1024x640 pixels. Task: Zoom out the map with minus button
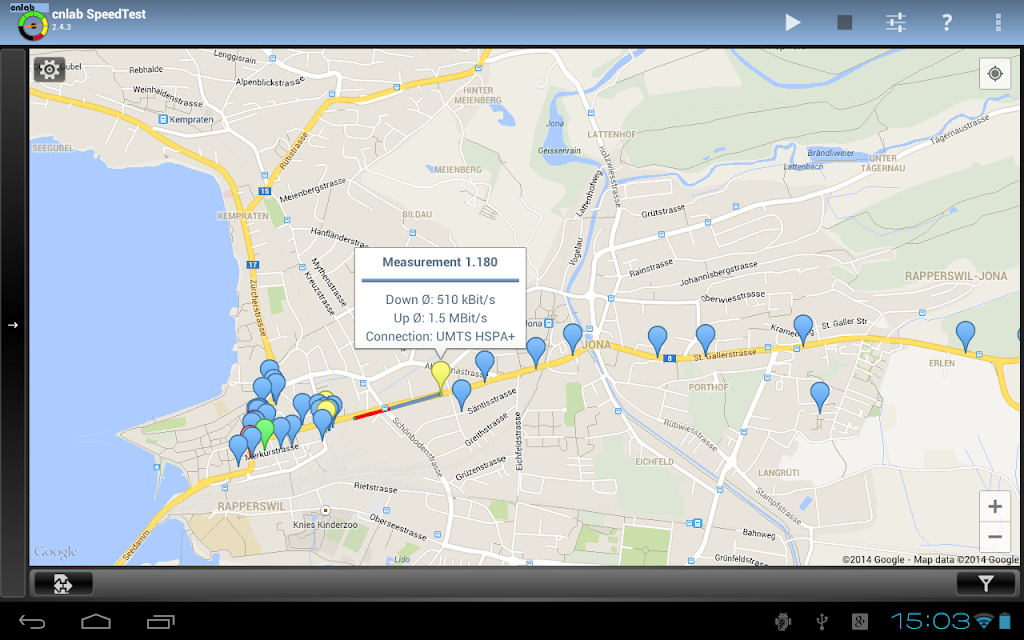[x=995, y=537]
